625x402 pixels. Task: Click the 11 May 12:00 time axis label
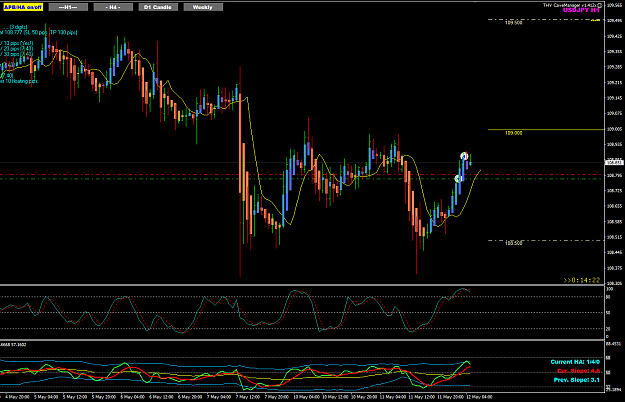pos(421,397)
